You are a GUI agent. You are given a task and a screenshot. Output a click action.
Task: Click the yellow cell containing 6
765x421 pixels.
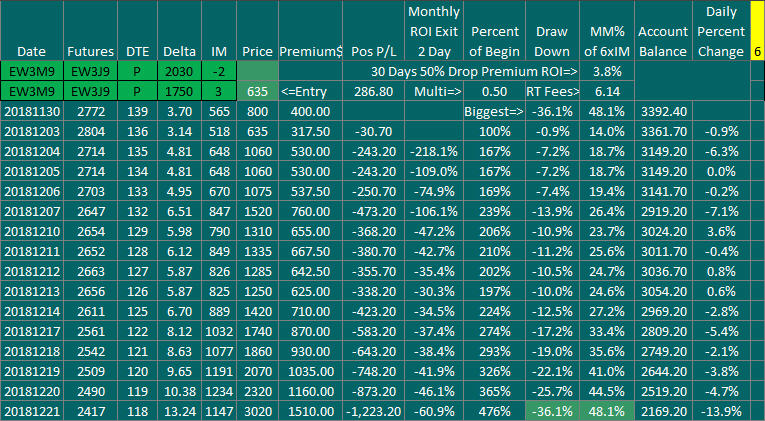(757, 30)
